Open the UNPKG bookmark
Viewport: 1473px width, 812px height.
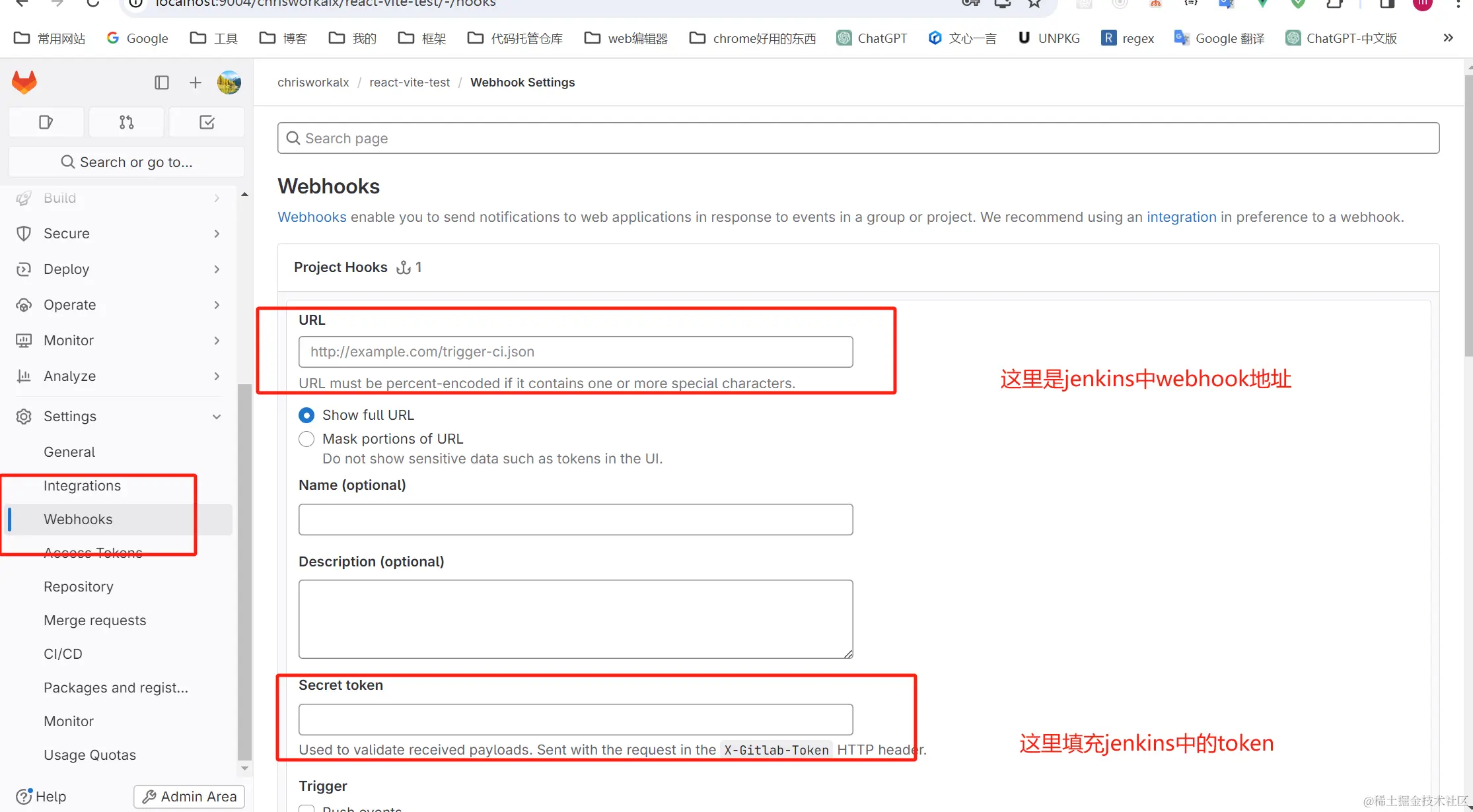(1049, 38)
